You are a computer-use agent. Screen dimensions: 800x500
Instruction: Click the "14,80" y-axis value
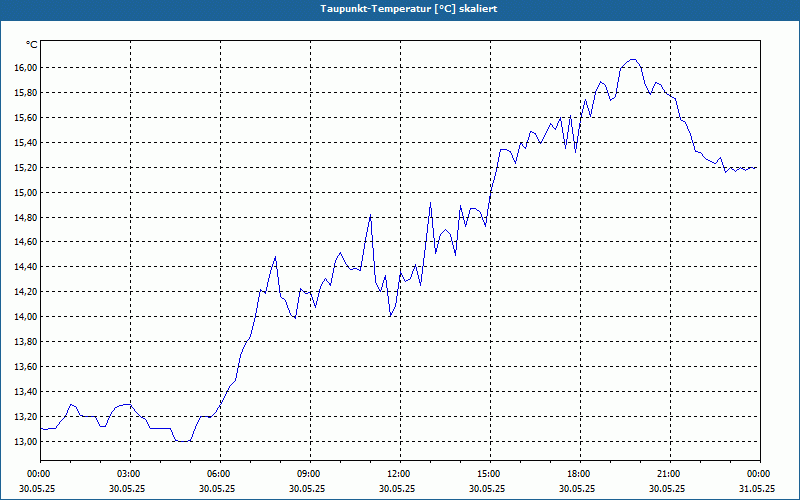[25, 218]
